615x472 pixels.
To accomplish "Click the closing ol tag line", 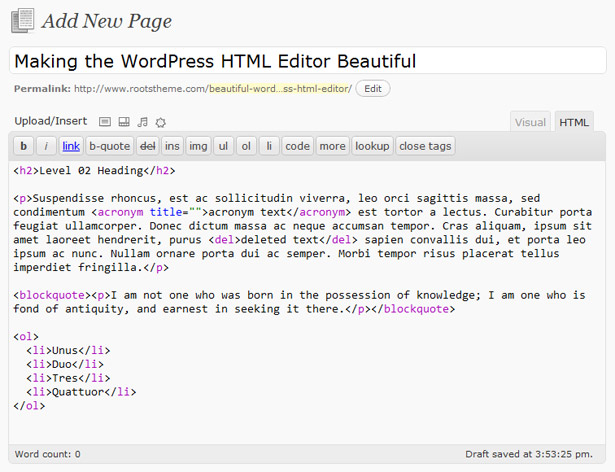I will pyautogui.click(x=29, y=406).
